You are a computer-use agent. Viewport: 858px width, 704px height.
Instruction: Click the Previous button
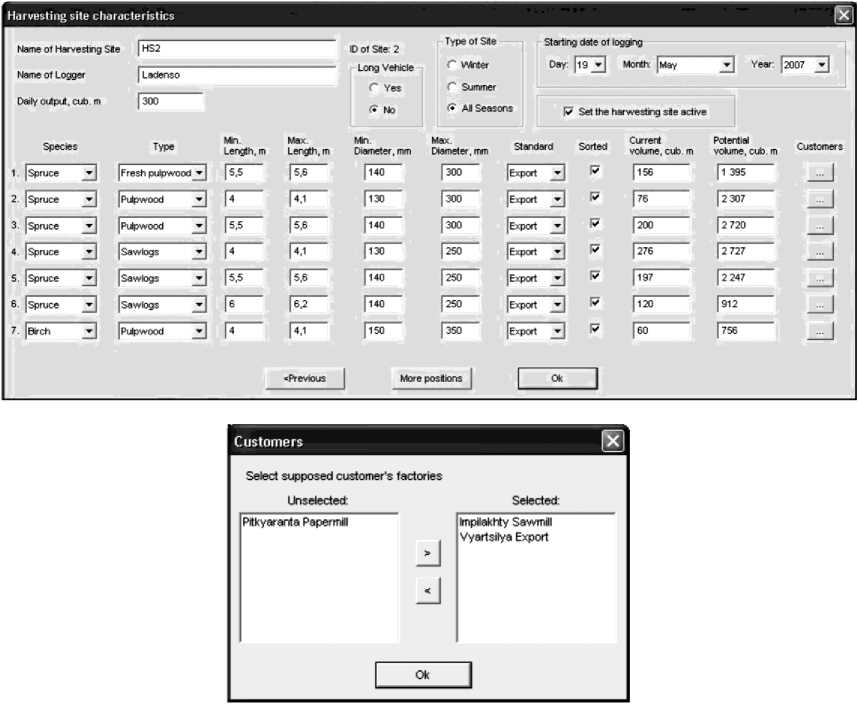click(x=303, y=379)
